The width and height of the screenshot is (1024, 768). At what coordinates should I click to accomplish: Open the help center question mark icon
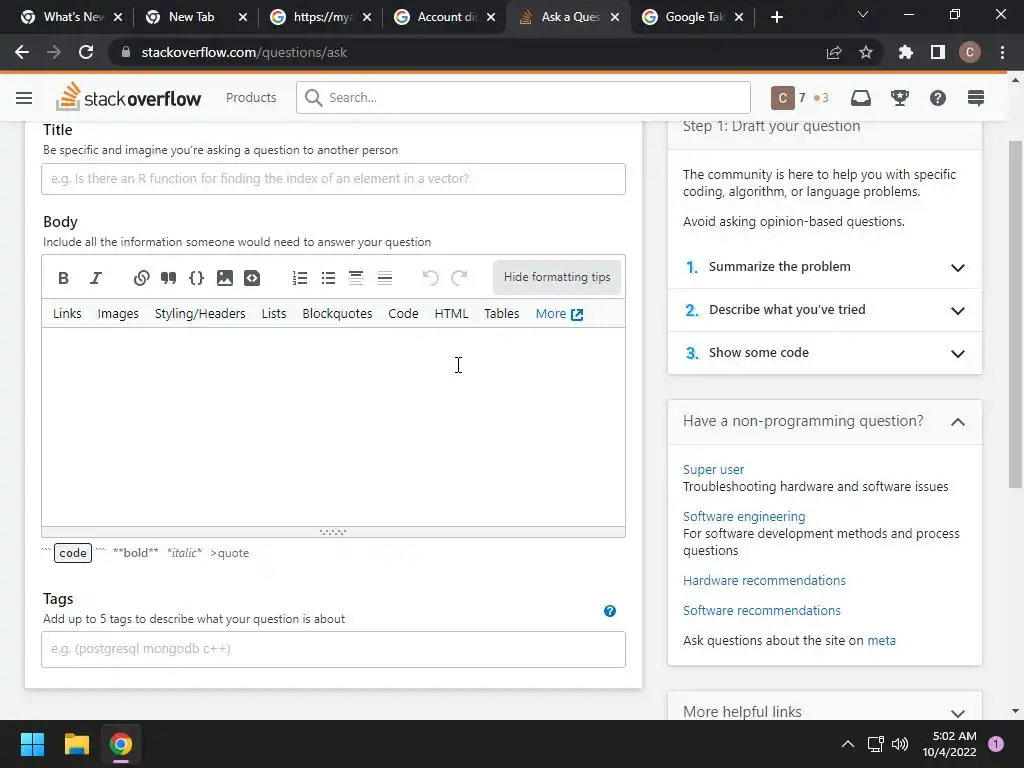coord(938,98)
